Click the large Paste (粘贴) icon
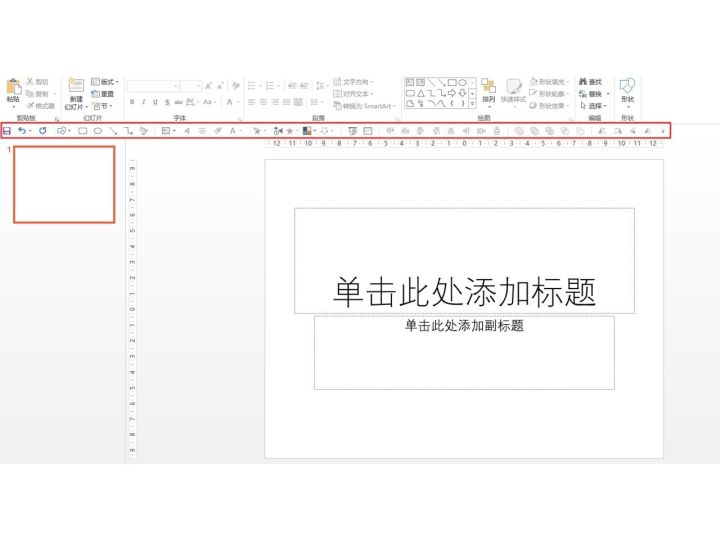The image size is (720, 540). [x=13, y=87]
